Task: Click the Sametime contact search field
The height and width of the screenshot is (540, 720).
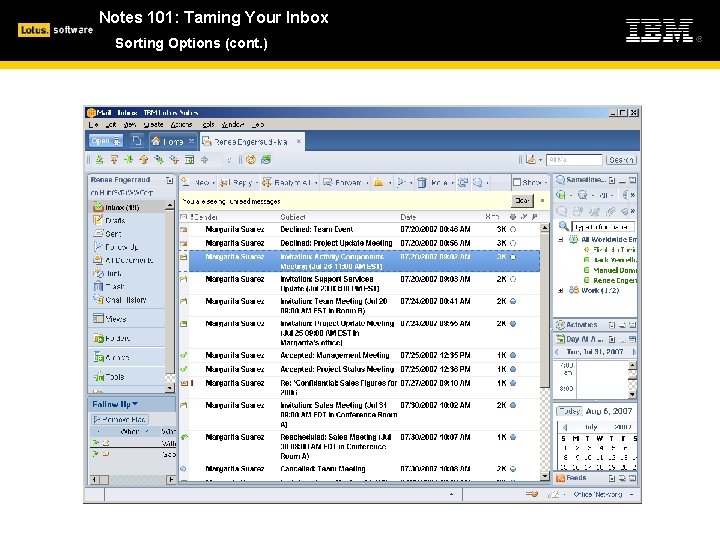Action: [603, 227]
